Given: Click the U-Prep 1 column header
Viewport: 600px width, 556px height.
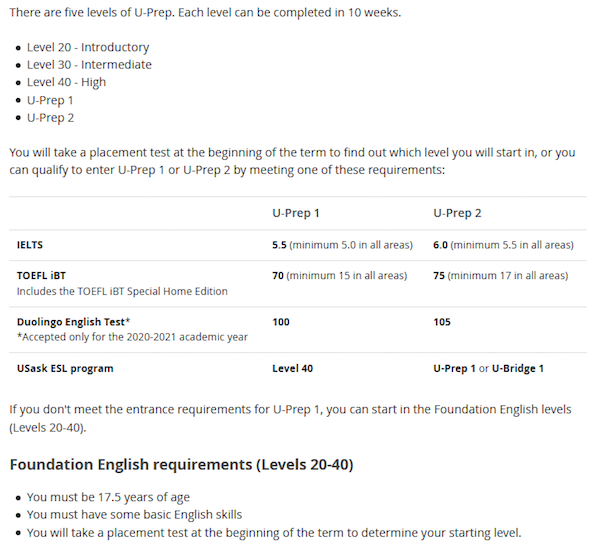Looking at the screenshot, I should (x=296, y=213).
